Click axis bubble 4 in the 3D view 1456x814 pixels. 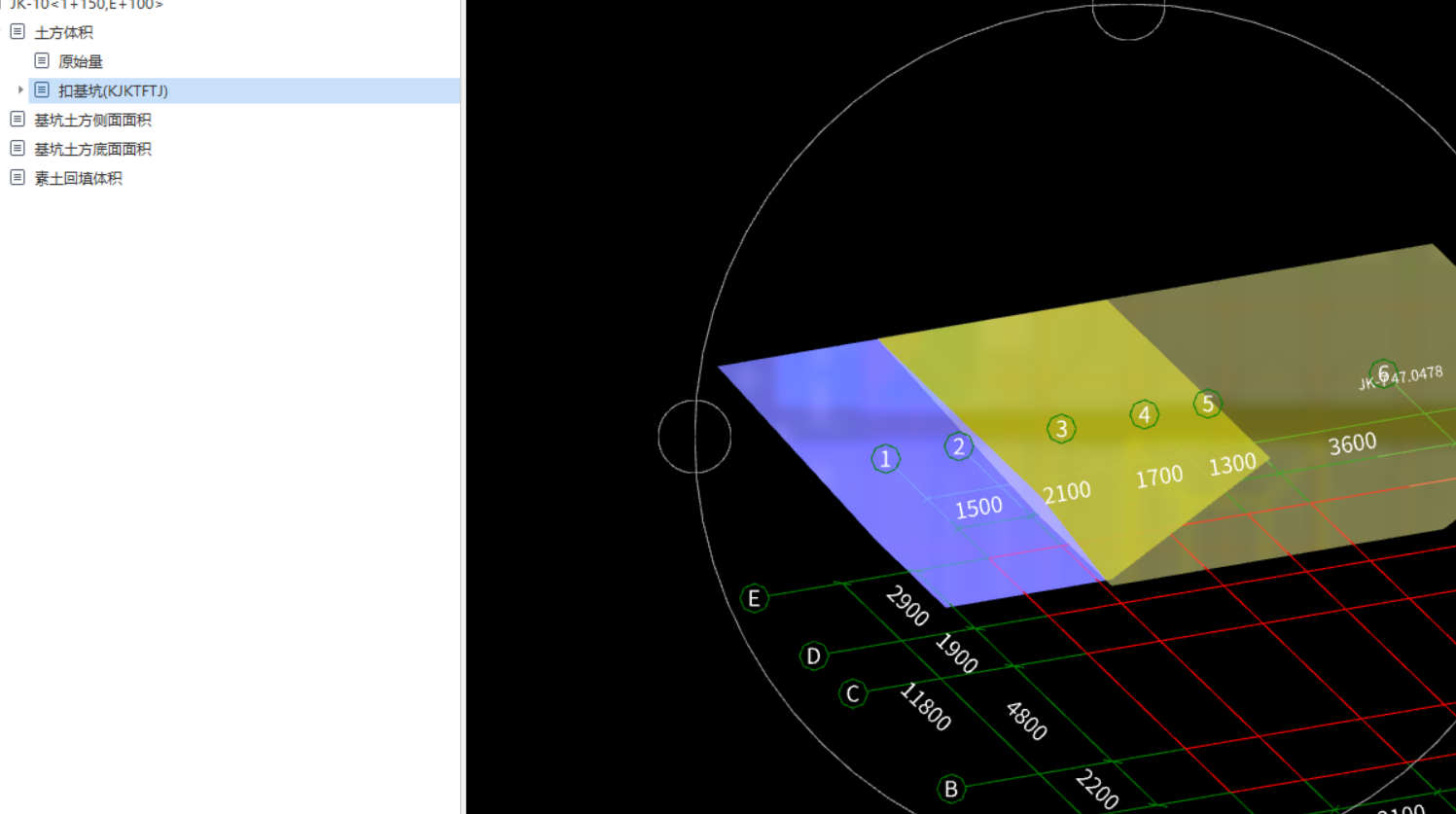tap(1144, 415)
